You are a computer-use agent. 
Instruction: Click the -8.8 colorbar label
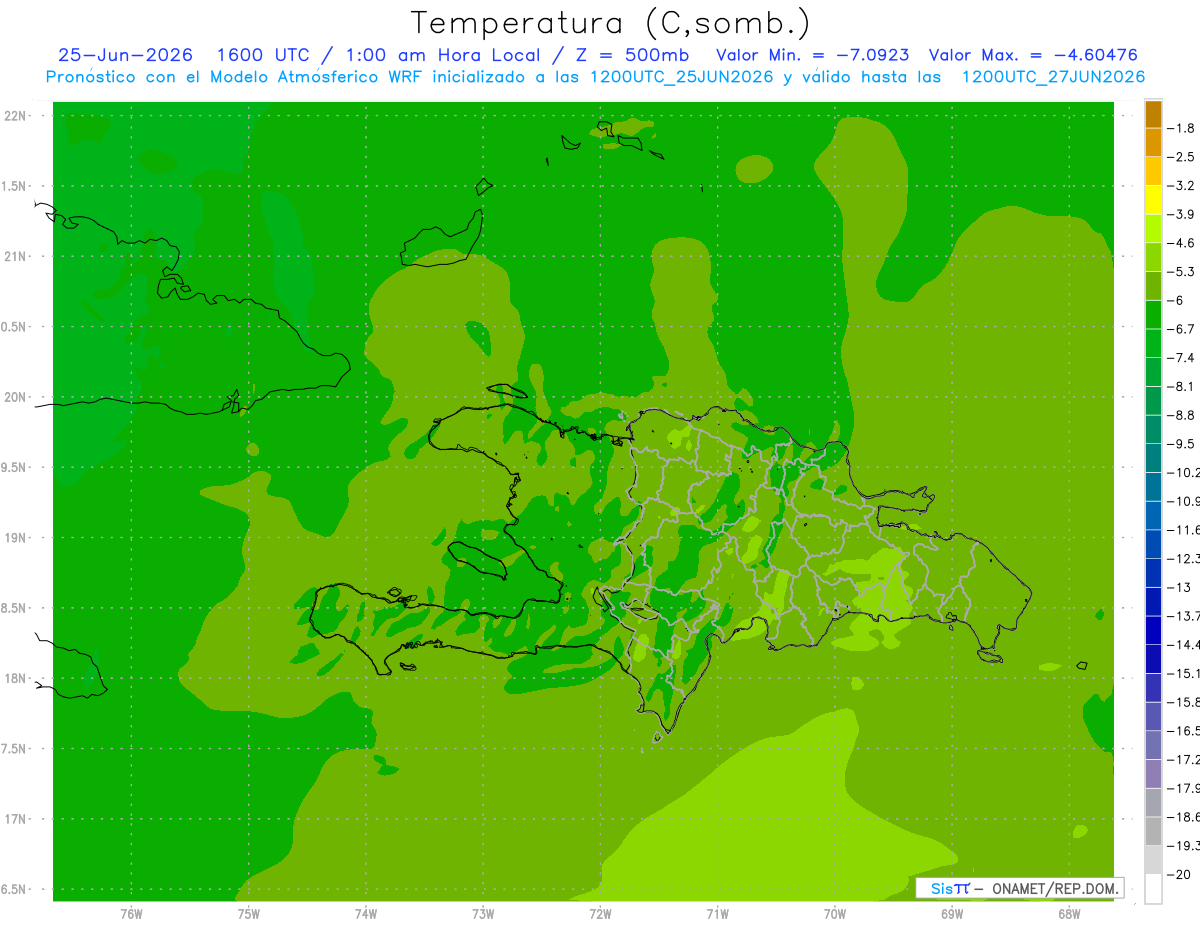[1183, 415]
